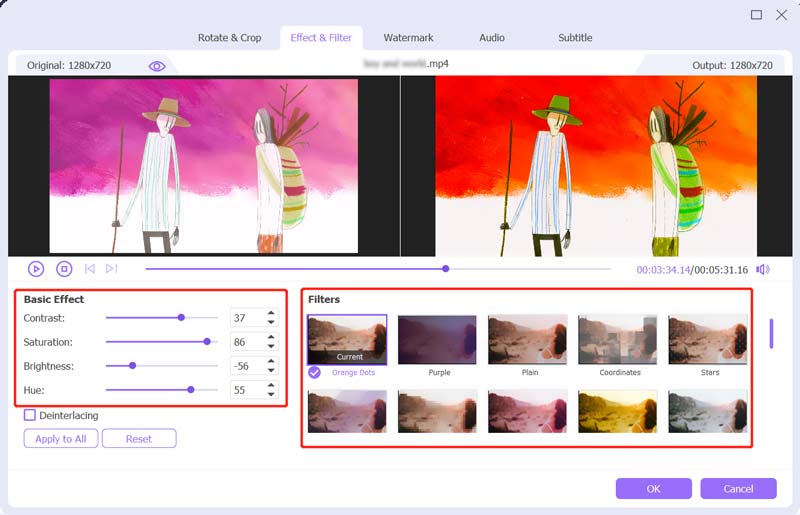Click the Brightness value field
Image resolution: width=800 pixels, height=515 pixels.
(x=248, y=365)
